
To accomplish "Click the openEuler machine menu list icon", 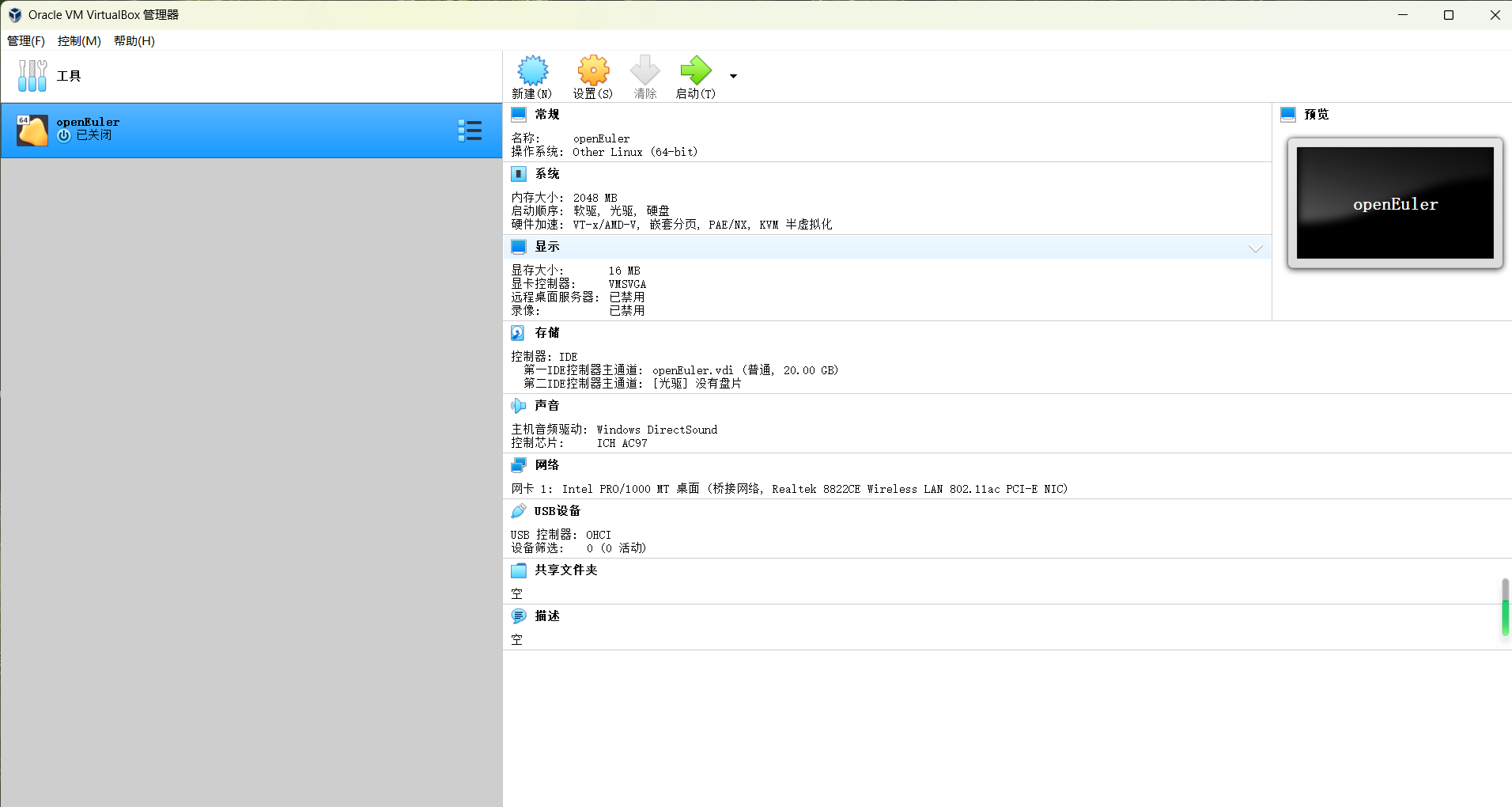I will click(x=470, y=131).
